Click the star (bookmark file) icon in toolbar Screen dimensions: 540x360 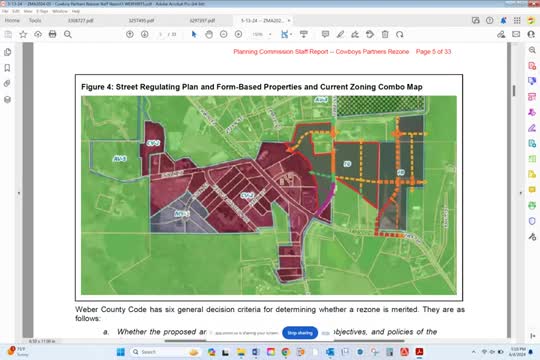click(23, 34)
